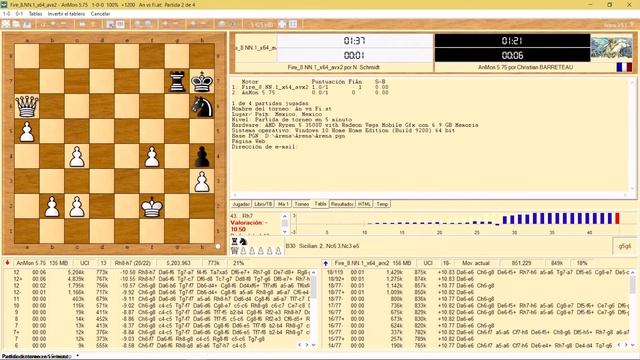Choose Tablas in the menu bar

36,14
